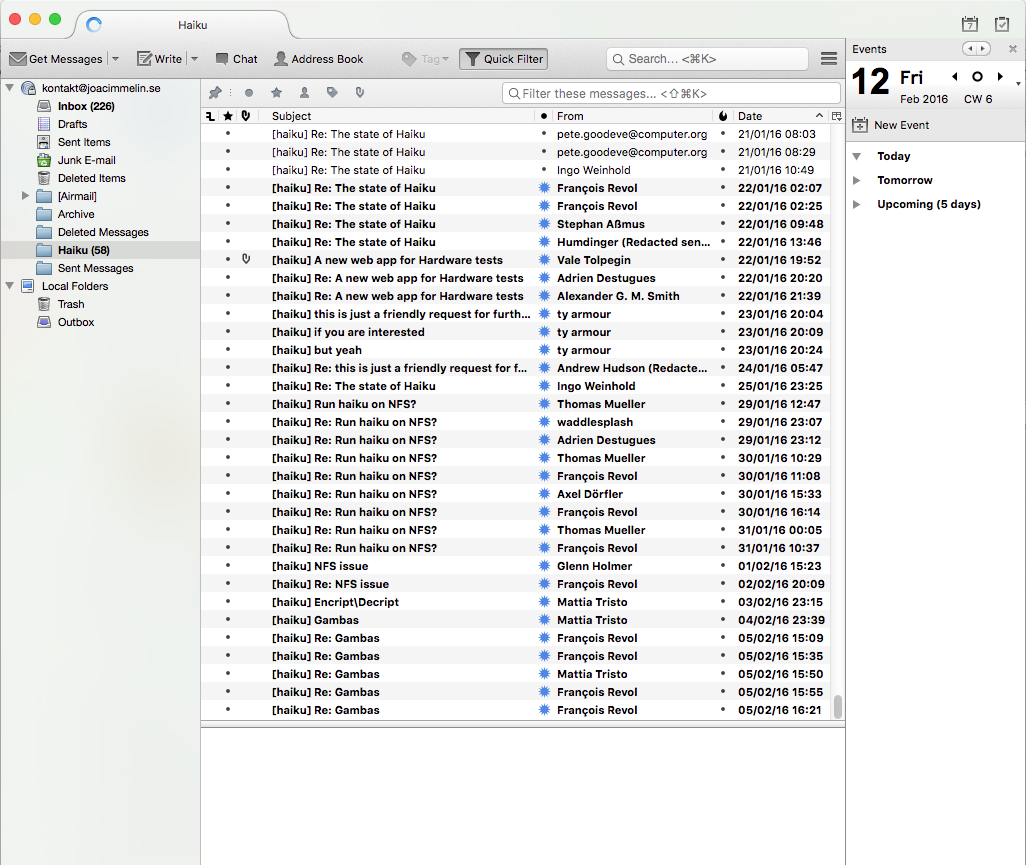Open the Sent Messages folder

pos(96,268)
